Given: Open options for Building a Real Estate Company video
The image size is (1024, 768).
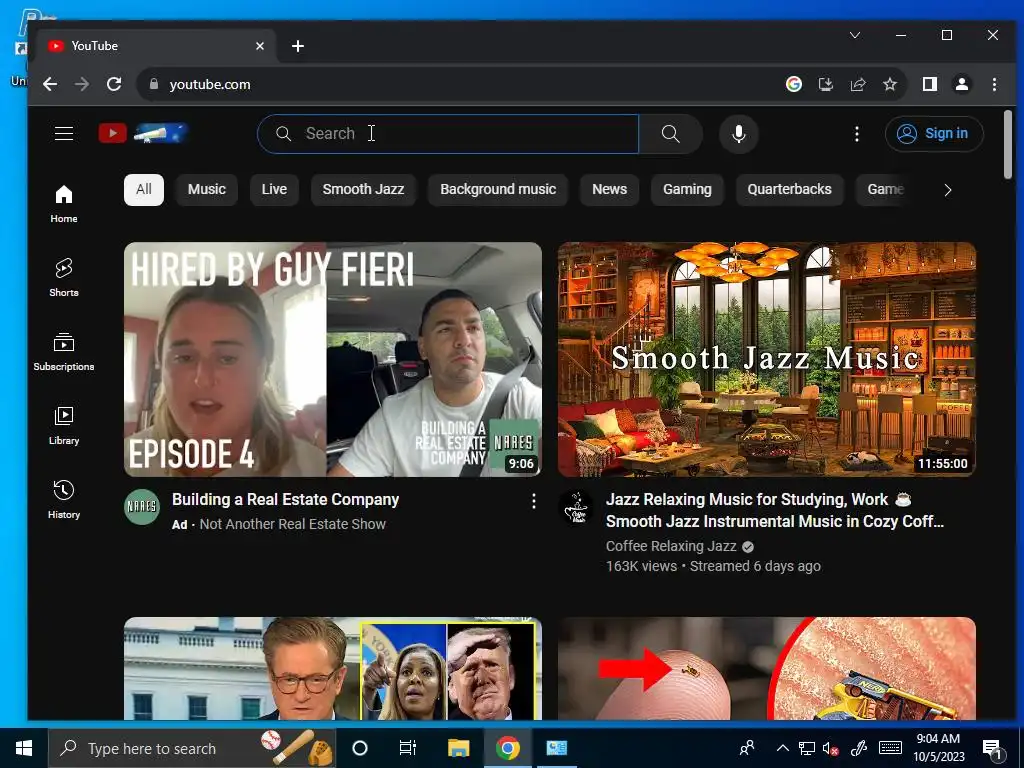Looking at the screenshot, I should (534, 501).
